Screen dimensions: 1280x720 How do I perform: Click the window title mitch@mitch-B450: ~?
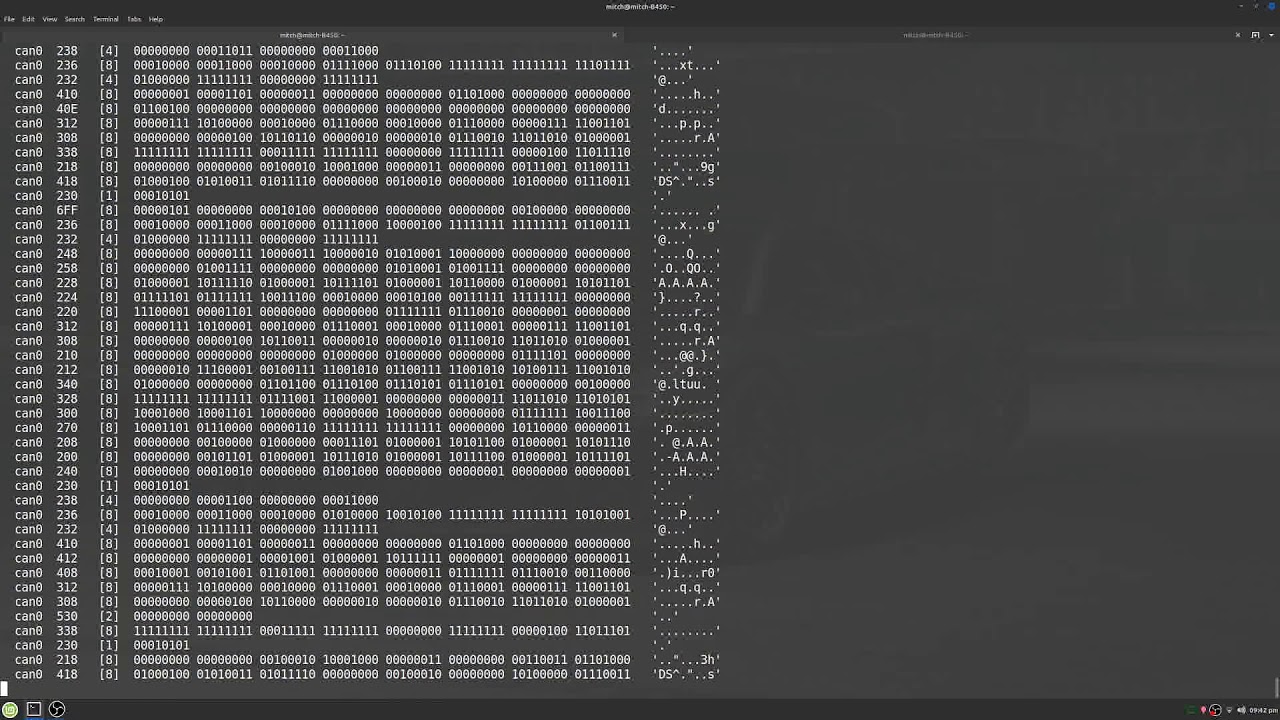point(640,6)
